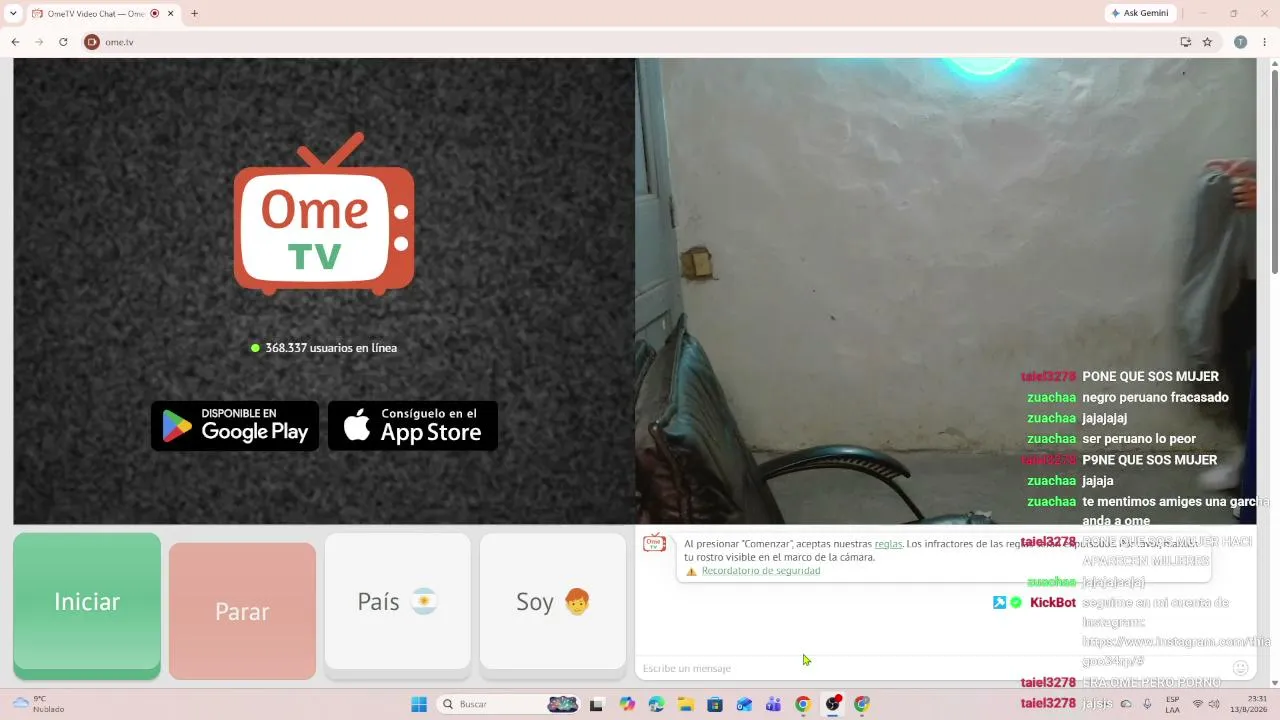Open the volume speaker tray icon
Image resolution: width=1280 pixels, height=720 pixels.
(x=1214, y=704)
